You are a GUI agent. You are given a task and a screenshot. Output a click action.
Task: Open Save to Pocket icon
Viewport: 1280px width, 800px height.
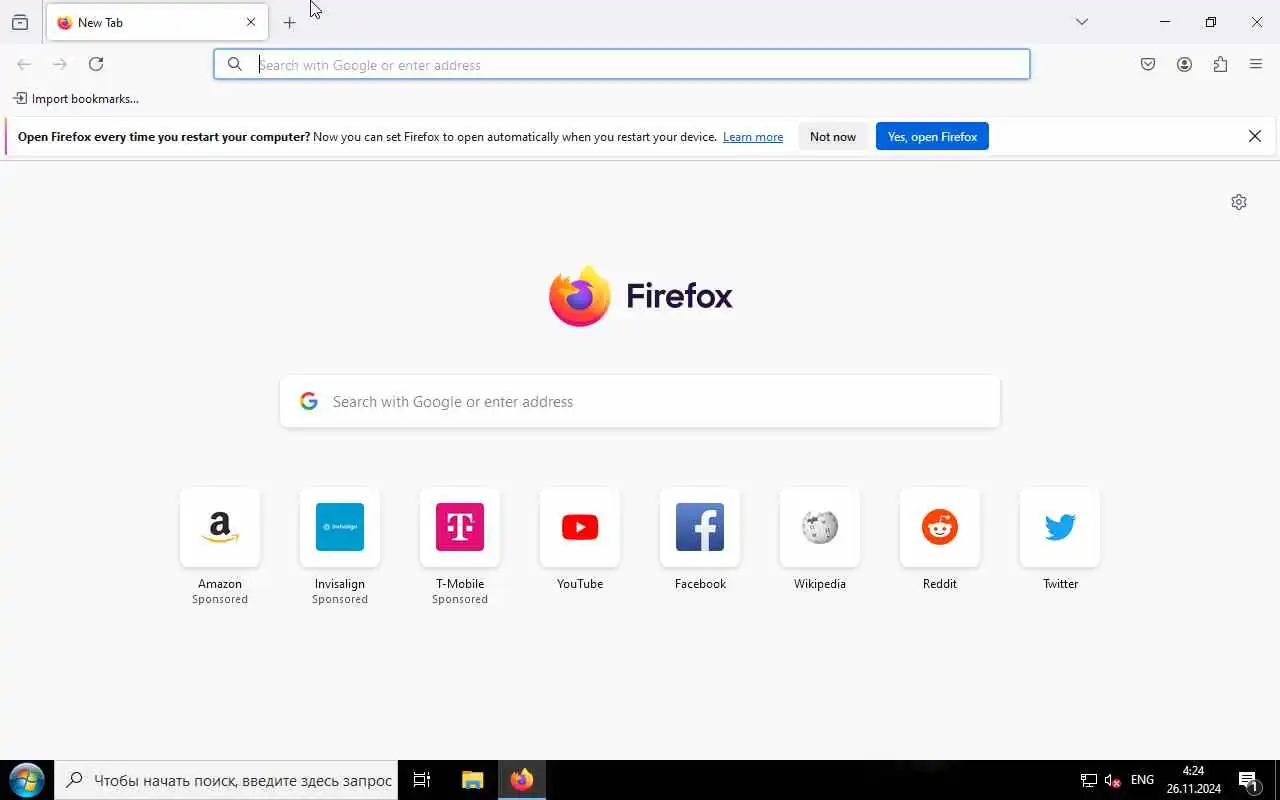[x=1148, y=65]
